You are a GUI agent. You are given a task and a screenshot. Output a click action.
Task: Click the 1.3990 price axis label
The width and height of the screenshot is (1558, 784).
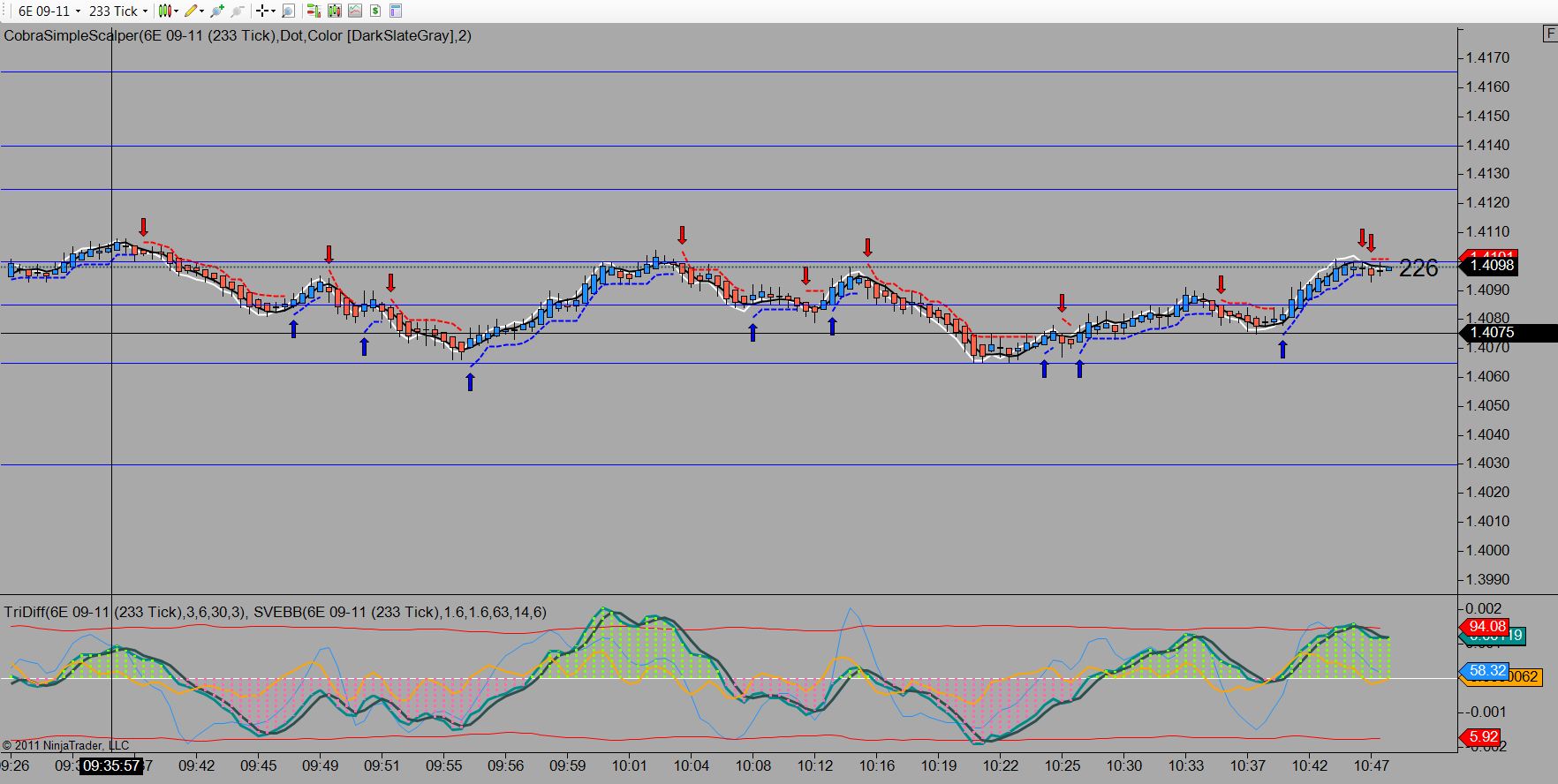1487,579
